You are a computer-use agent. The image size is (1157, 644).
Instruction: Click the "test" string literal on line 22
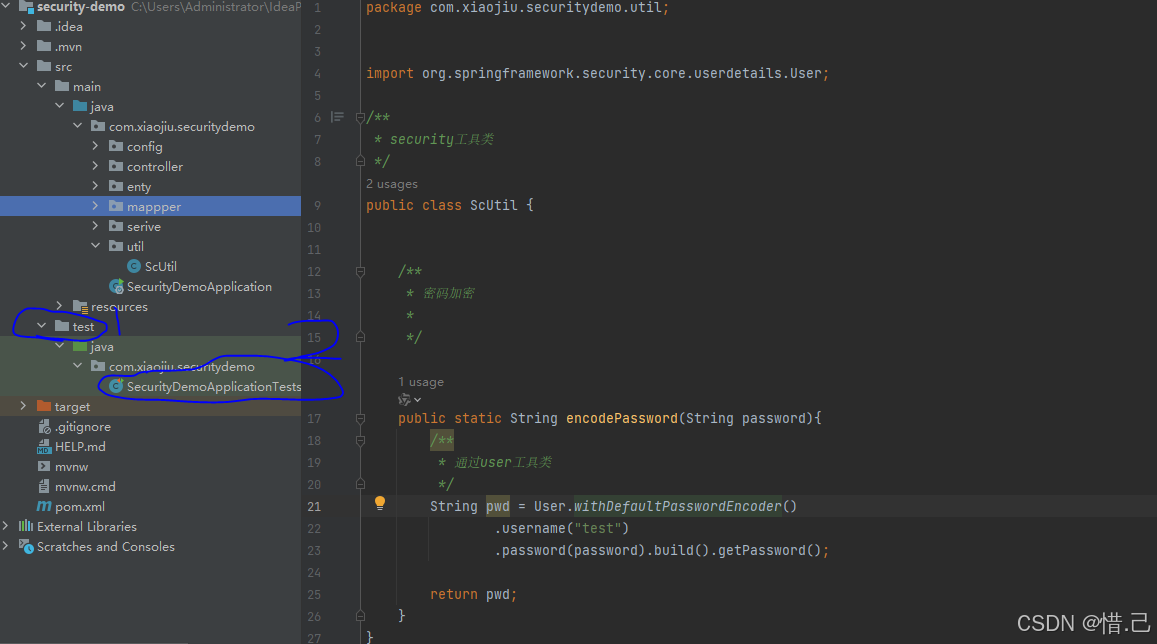pyautogui.click(x=598, y=528)
